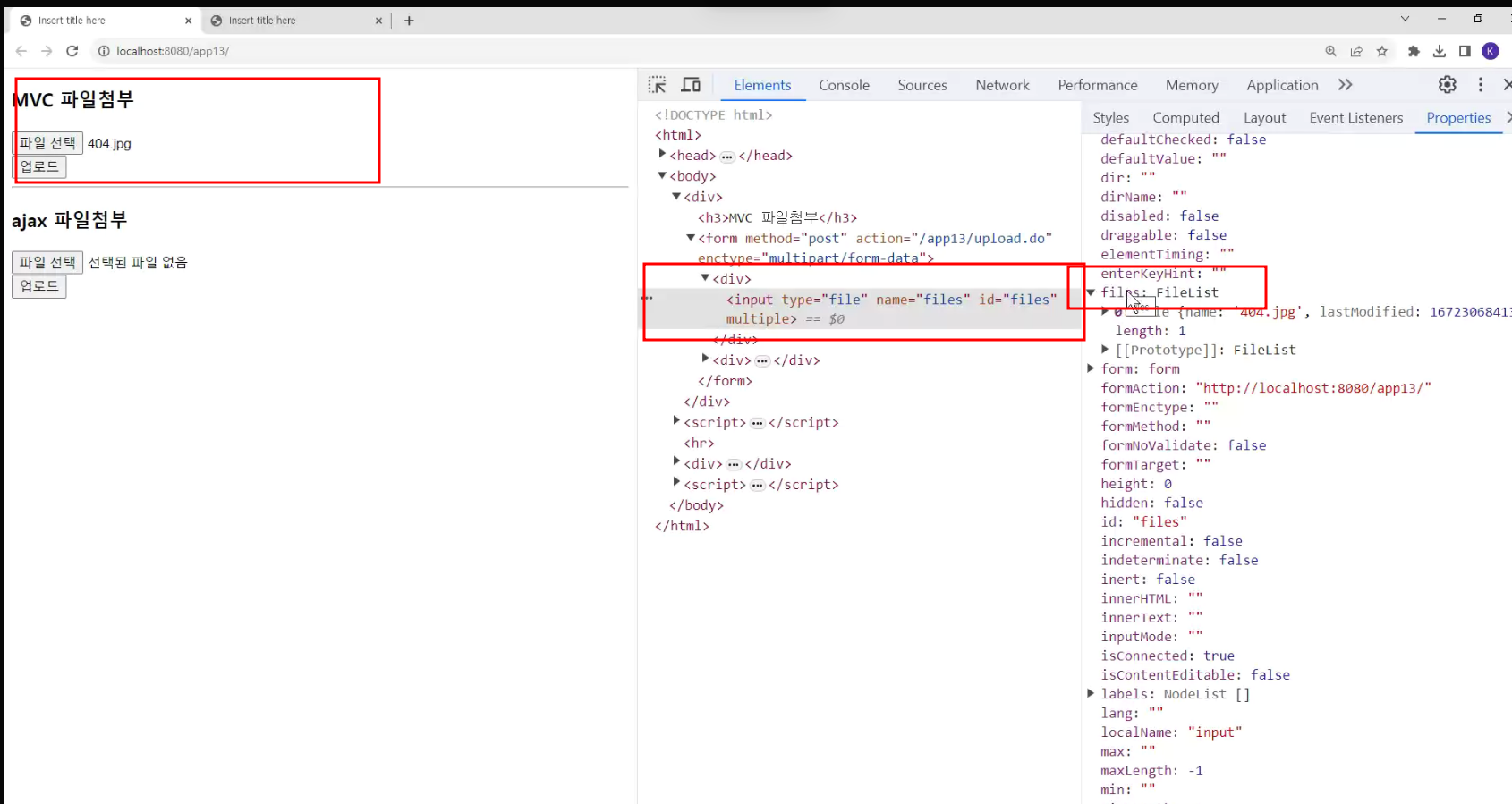Click ajax section 파일 선택 button

(47, 262)
